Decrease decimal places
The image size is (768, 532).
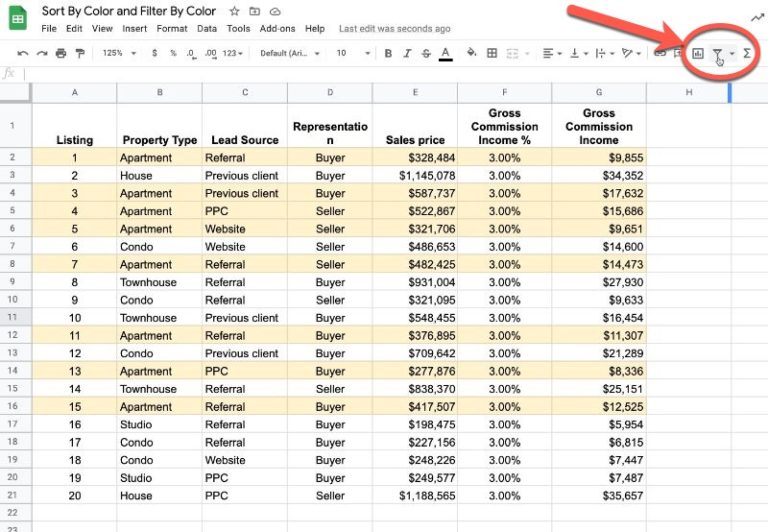191,53
